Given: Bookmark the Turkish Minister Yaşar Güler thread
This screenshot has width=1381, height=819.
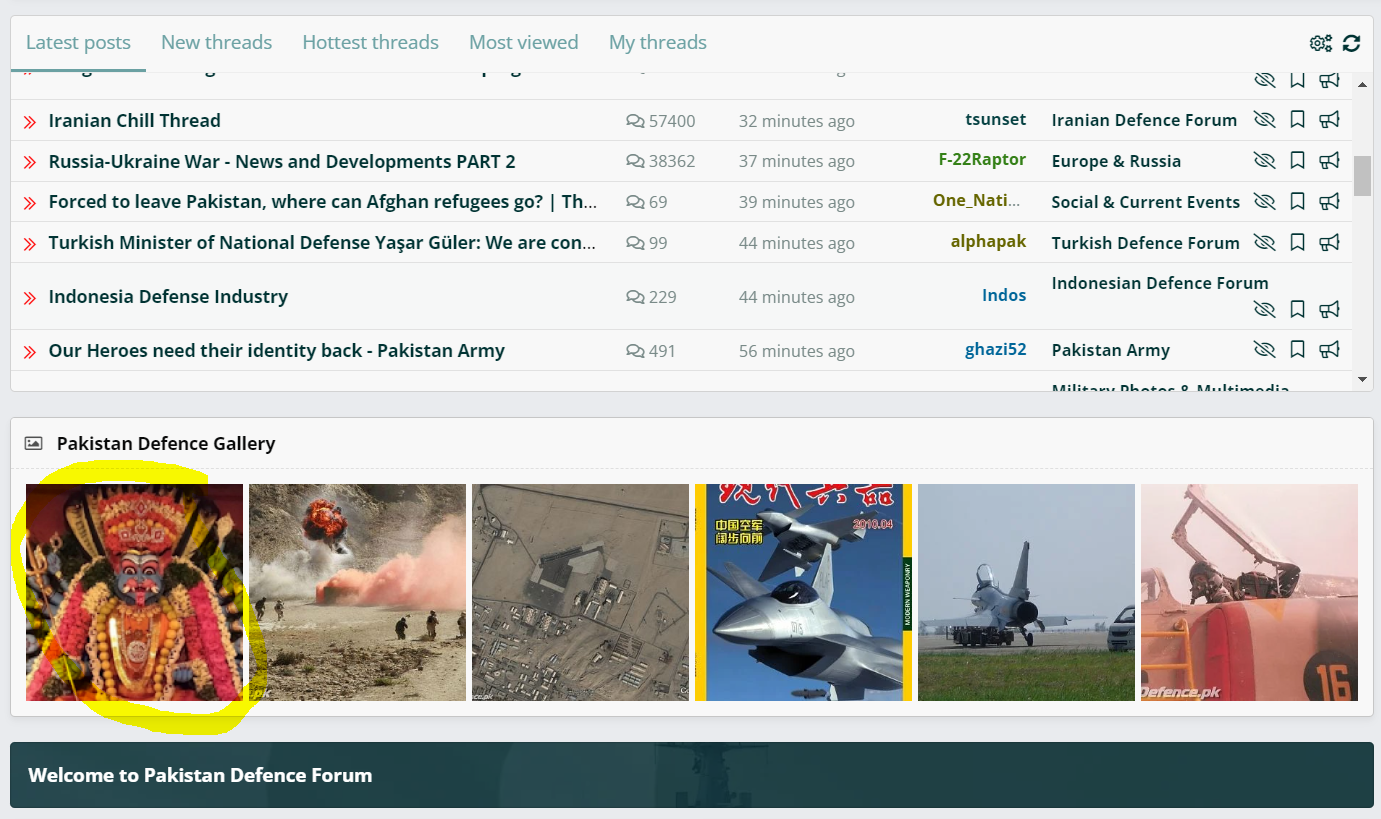Looking at the screenshot, I should coord(1297,243).
